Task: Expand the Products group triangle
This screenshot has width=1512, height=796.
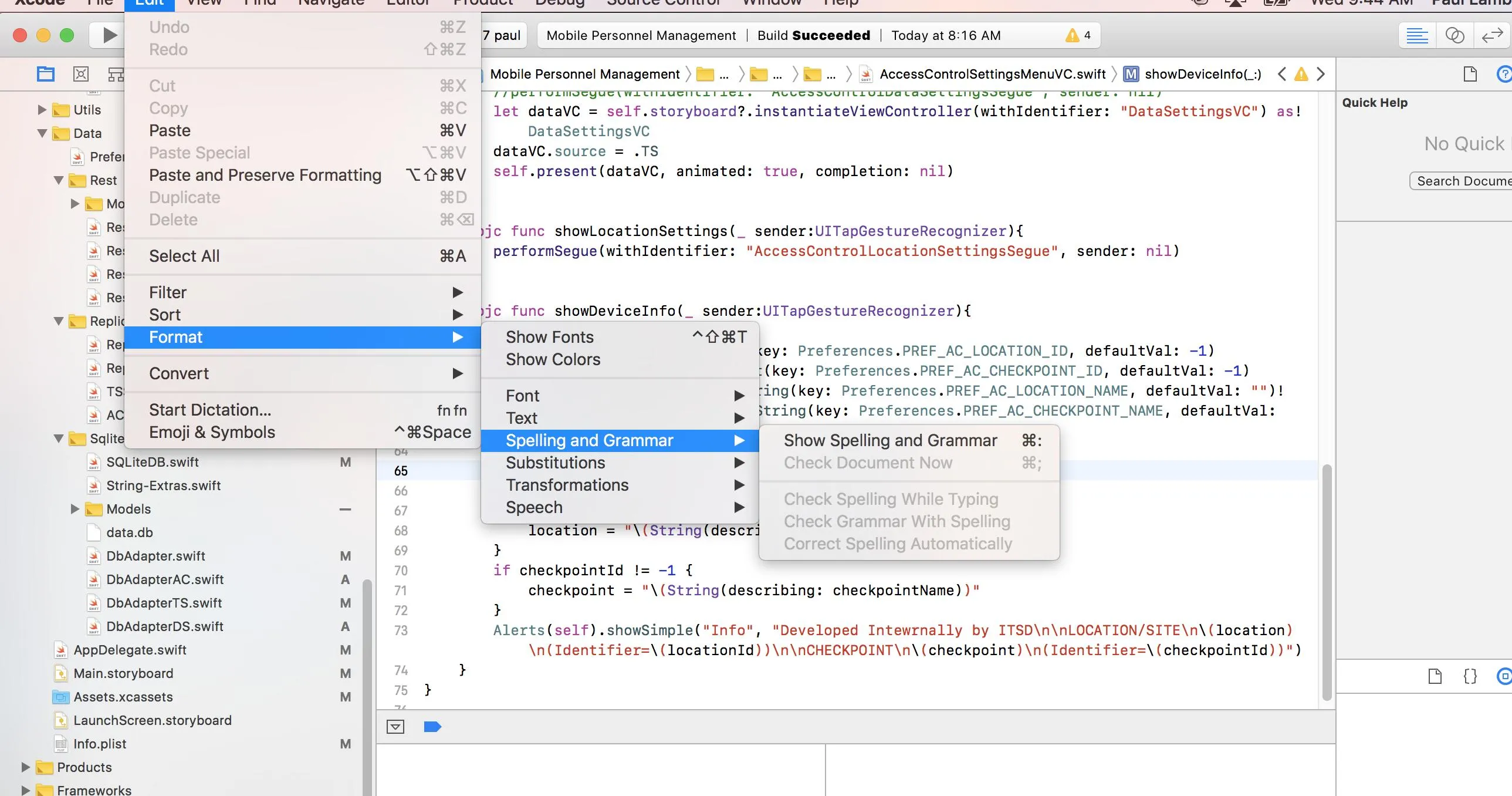Action: click(25, 767)
